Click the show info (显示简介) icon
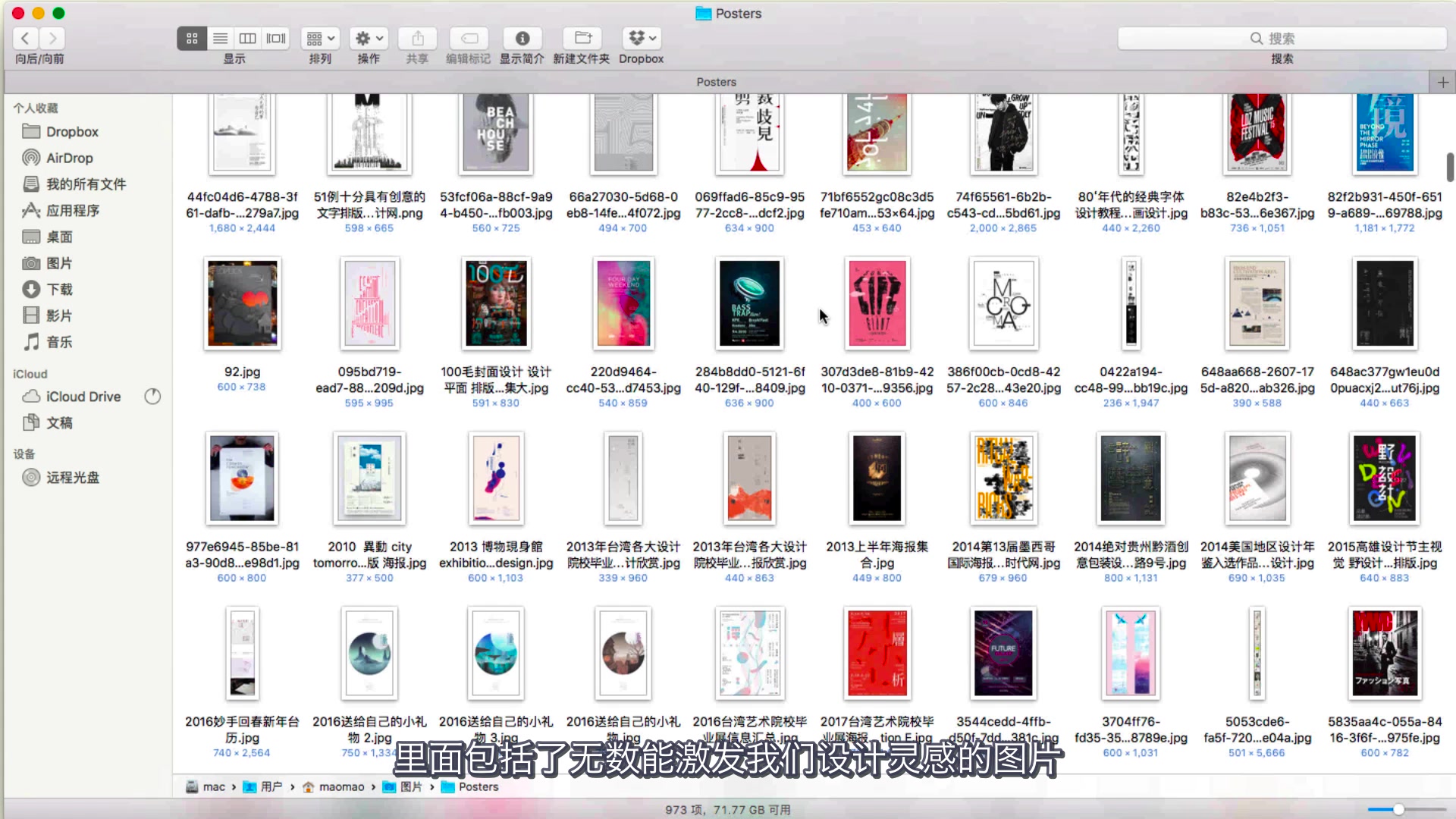Viewport: 1456px width, 819px height. [522, 38]
